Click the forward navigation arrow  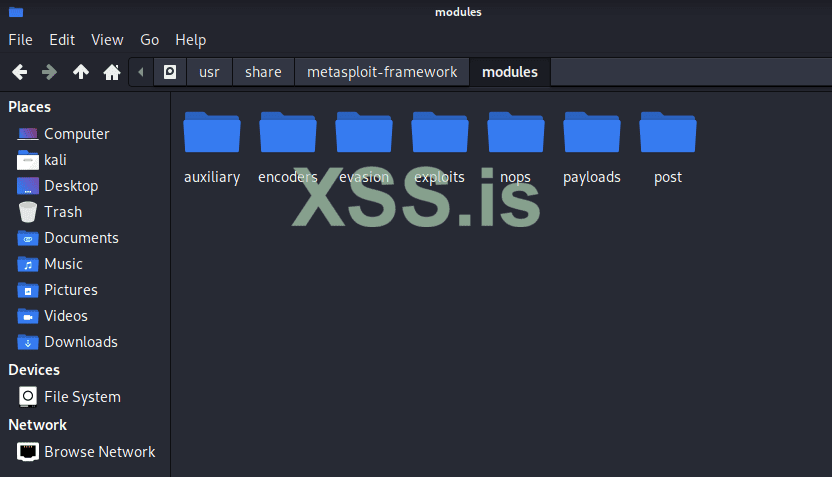point(49,72)
